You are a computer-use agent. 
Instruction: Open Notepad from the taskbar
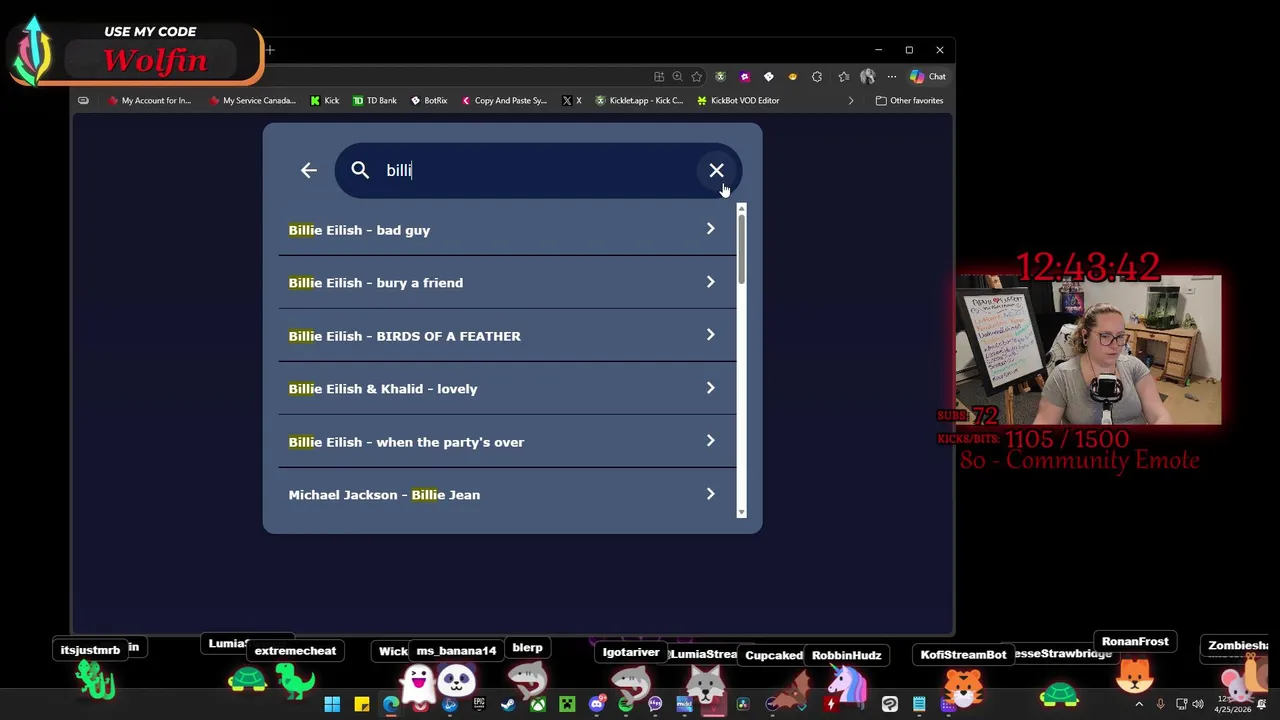[x=919, y=705]
